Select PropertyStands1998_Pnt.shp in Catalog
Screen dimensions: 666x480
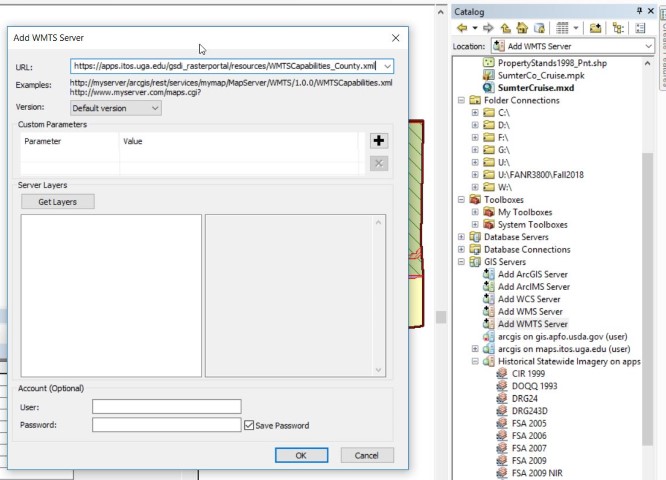552,63
